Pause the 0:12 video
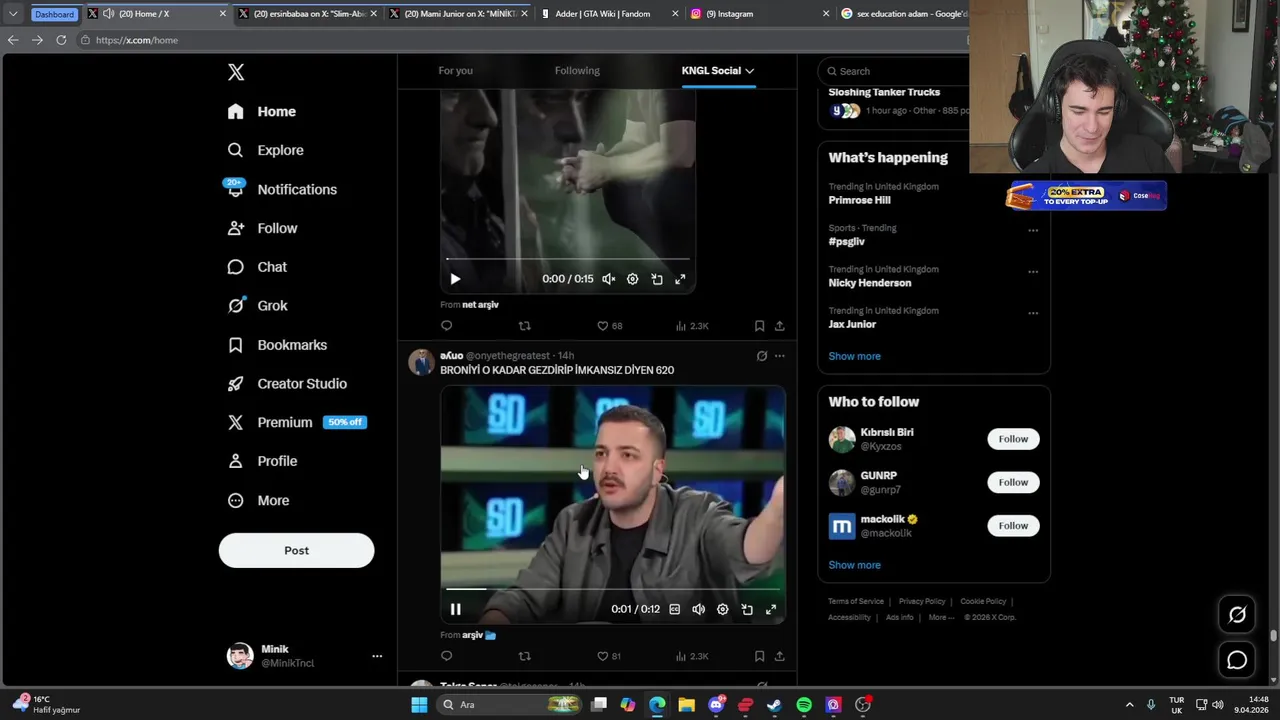The image size is (1280, 720). pyautogui.click(x=455, y=609)
